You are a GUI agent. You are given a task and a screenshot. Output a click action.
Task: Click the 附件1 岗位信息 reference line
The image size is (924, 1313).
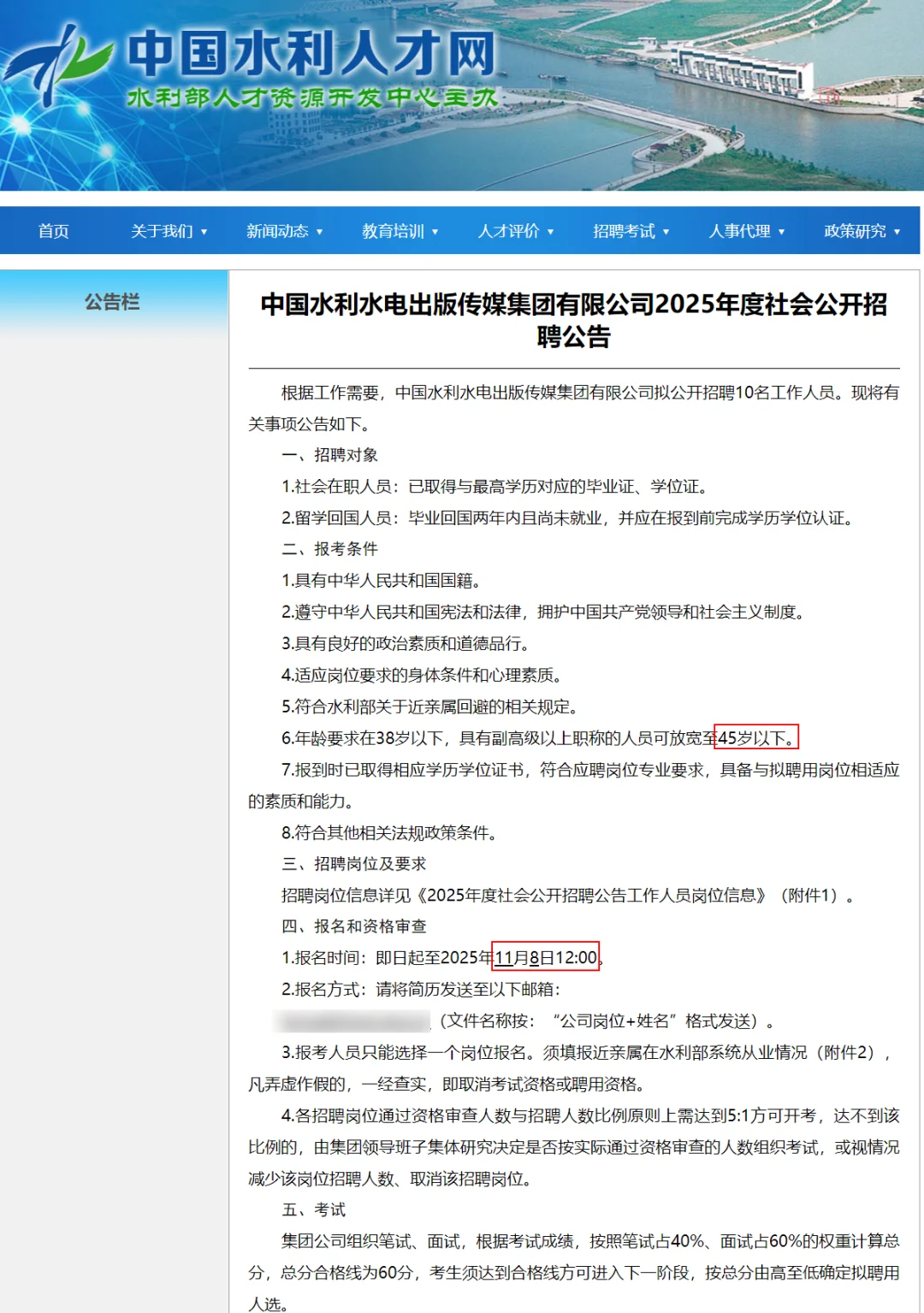[x=570, y=896]
